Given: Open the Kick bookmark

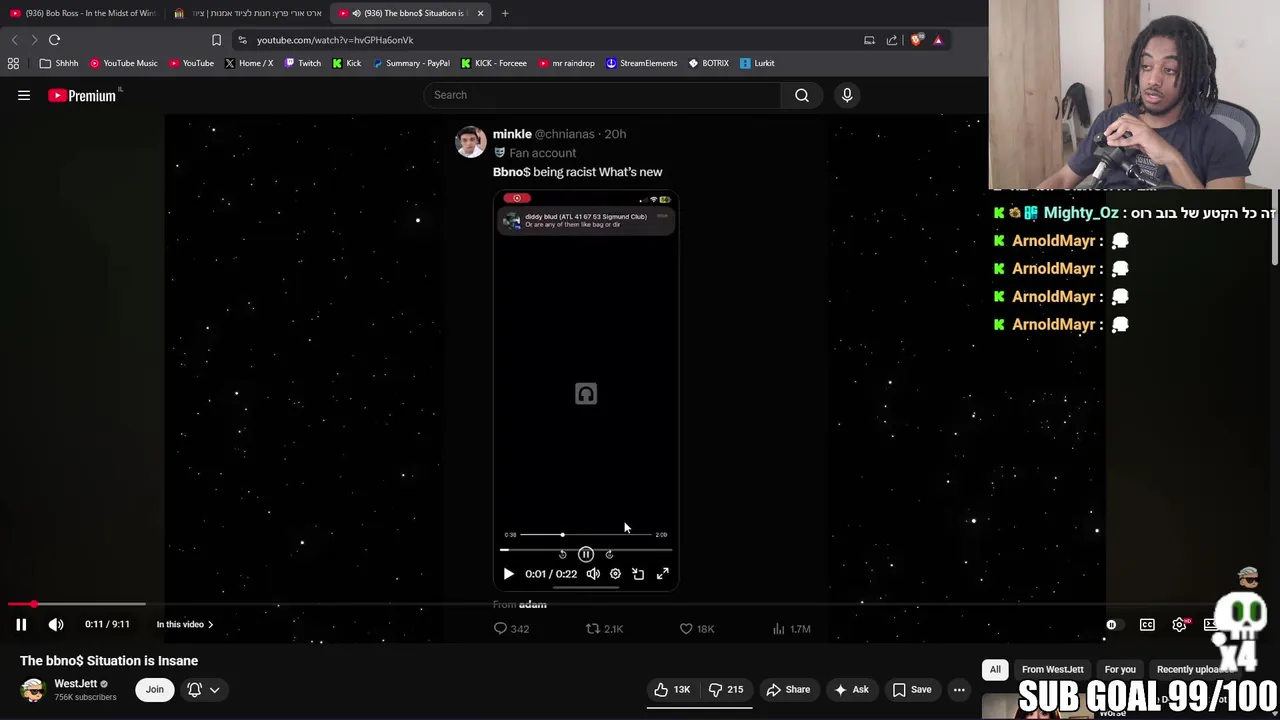Looking at the screenshot, I should (x=346, y=63).
